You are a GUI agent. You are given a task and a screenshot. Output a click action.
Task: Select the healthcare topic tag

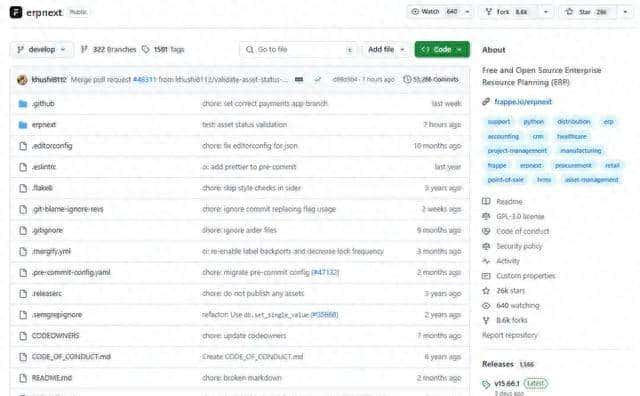571,136
